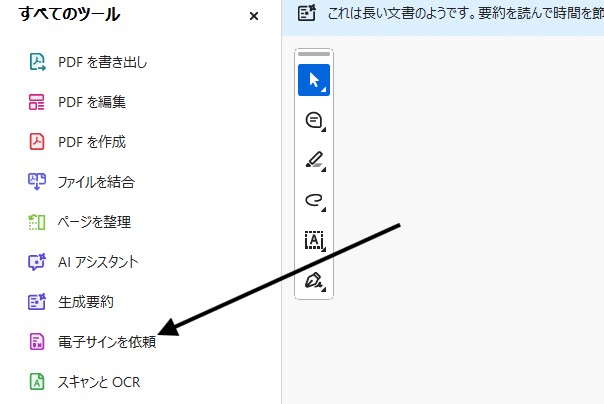Click the summary banner icon at top
Screen dimensions: 604x404
pyautogui.click(x=308, y=15)
